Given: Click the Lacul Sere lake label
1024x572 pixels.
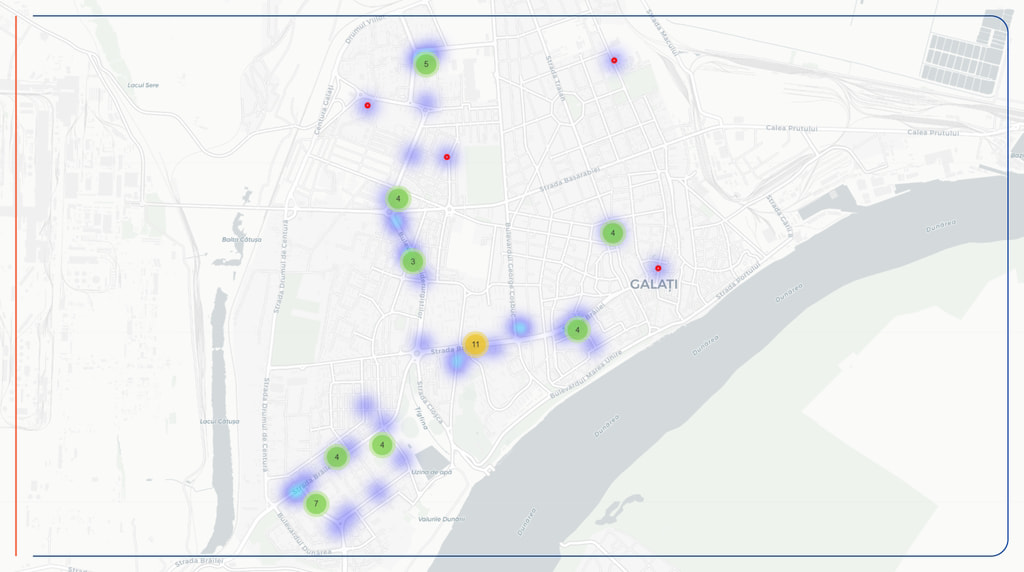Looking at the screenshot, I should (143, 86).
